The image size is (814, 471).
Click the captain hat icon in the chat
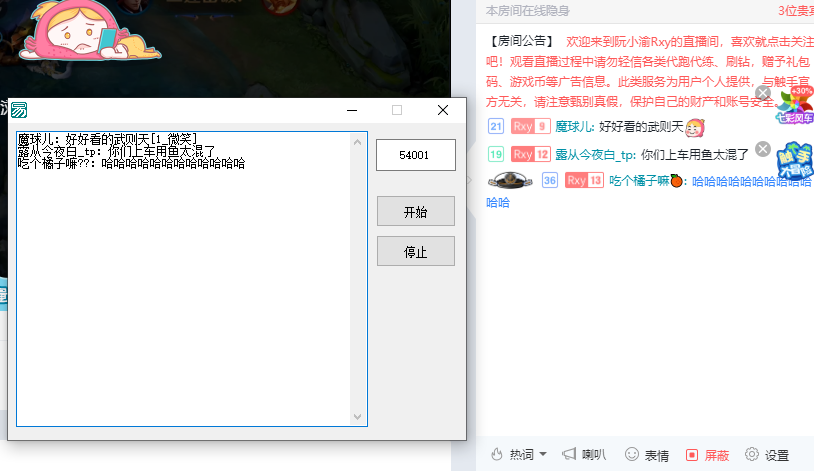[x=510, y=180]
